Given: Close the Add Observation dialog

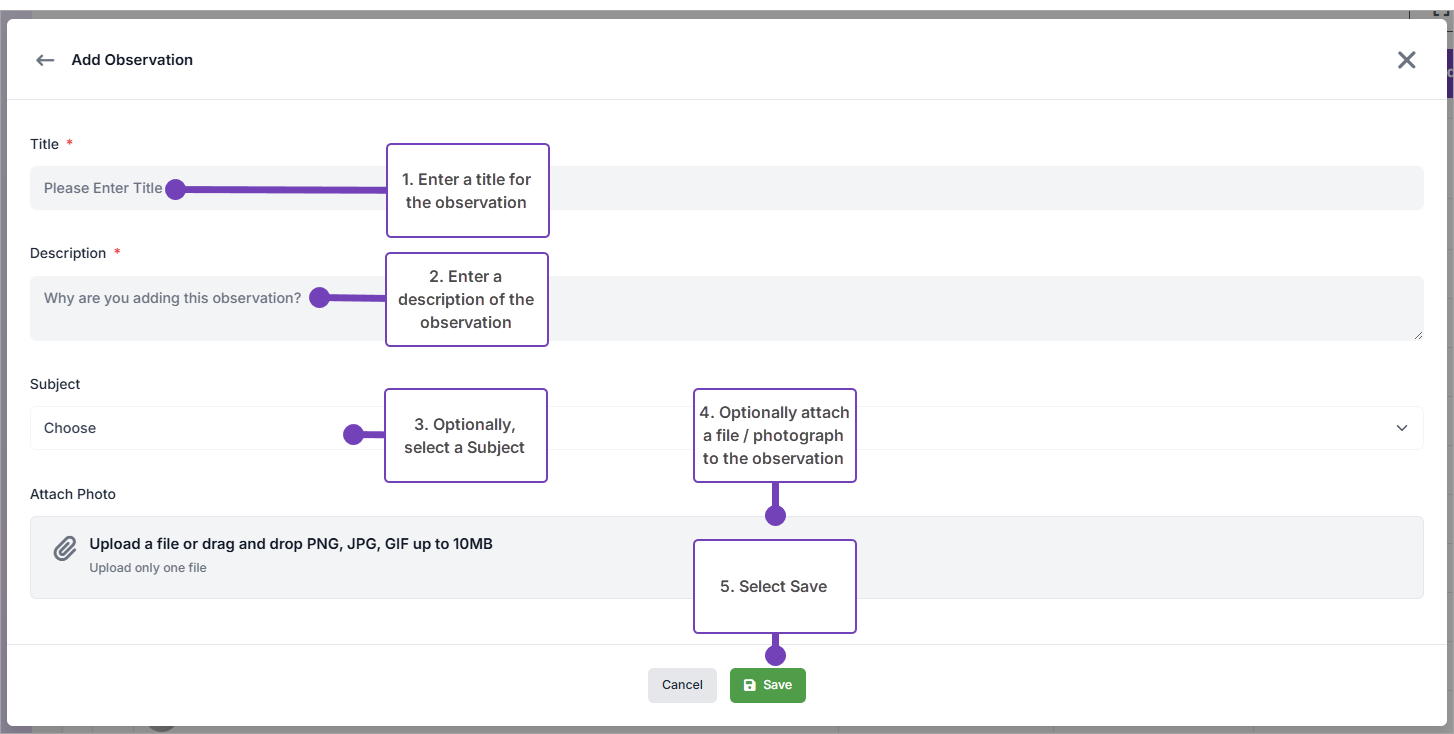Looking at the screenshot, I should [x=1406, y=60].
